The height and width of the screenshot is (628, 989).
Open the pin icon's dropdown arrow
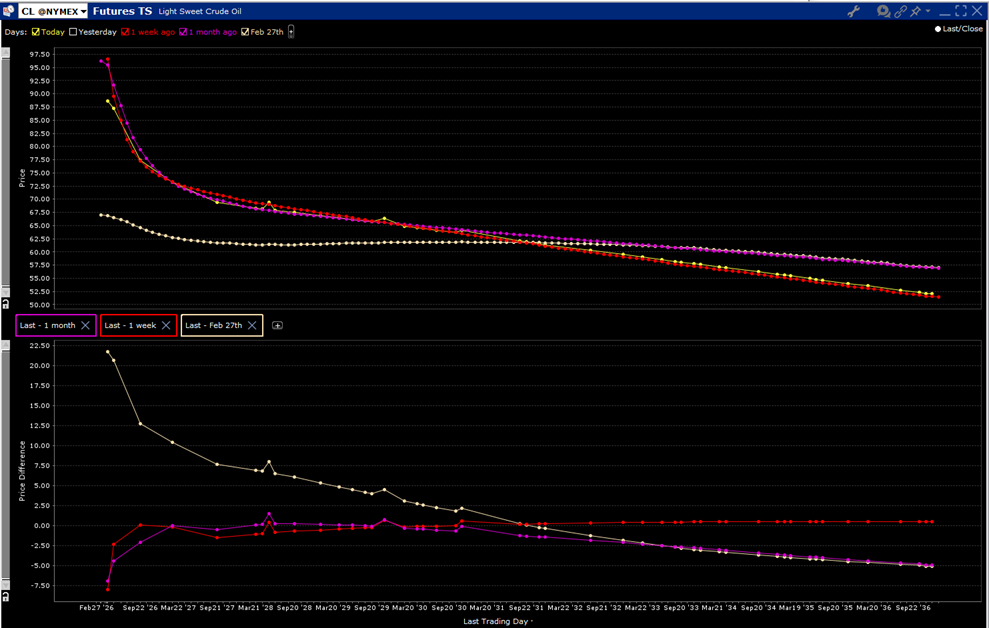[928, 11]
